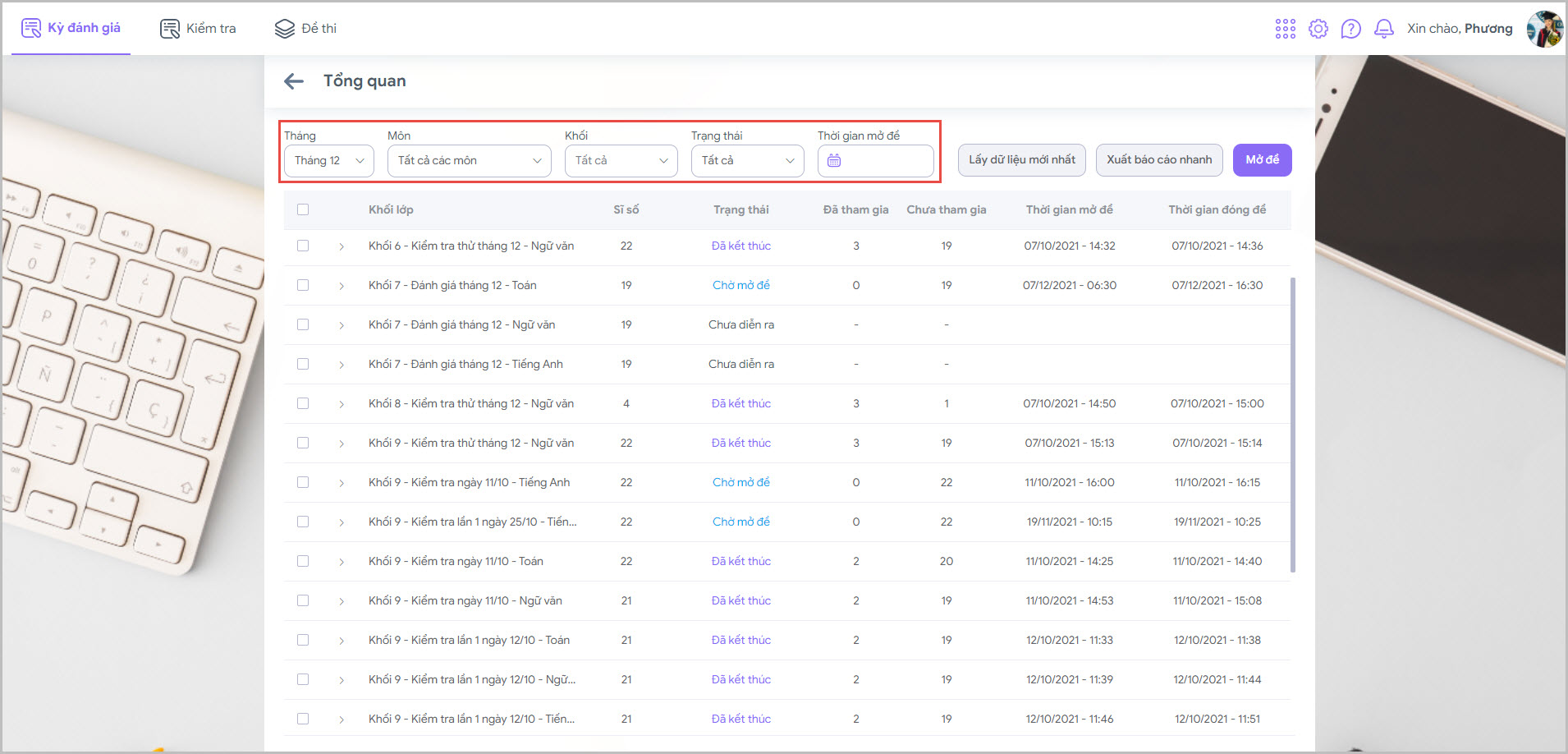1568x754 pixels.
Task: Click Xuất báo cáo nhanh button
Action: [1158, 160]
